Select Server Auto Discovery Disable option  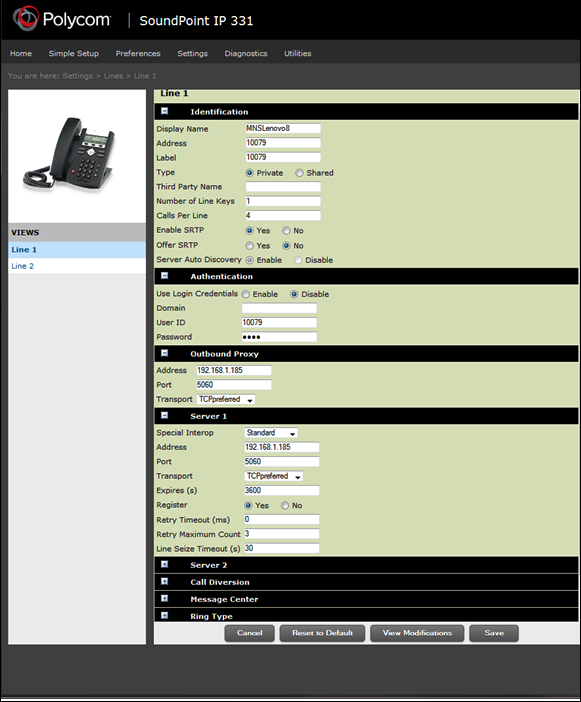(x=298, y=260)
